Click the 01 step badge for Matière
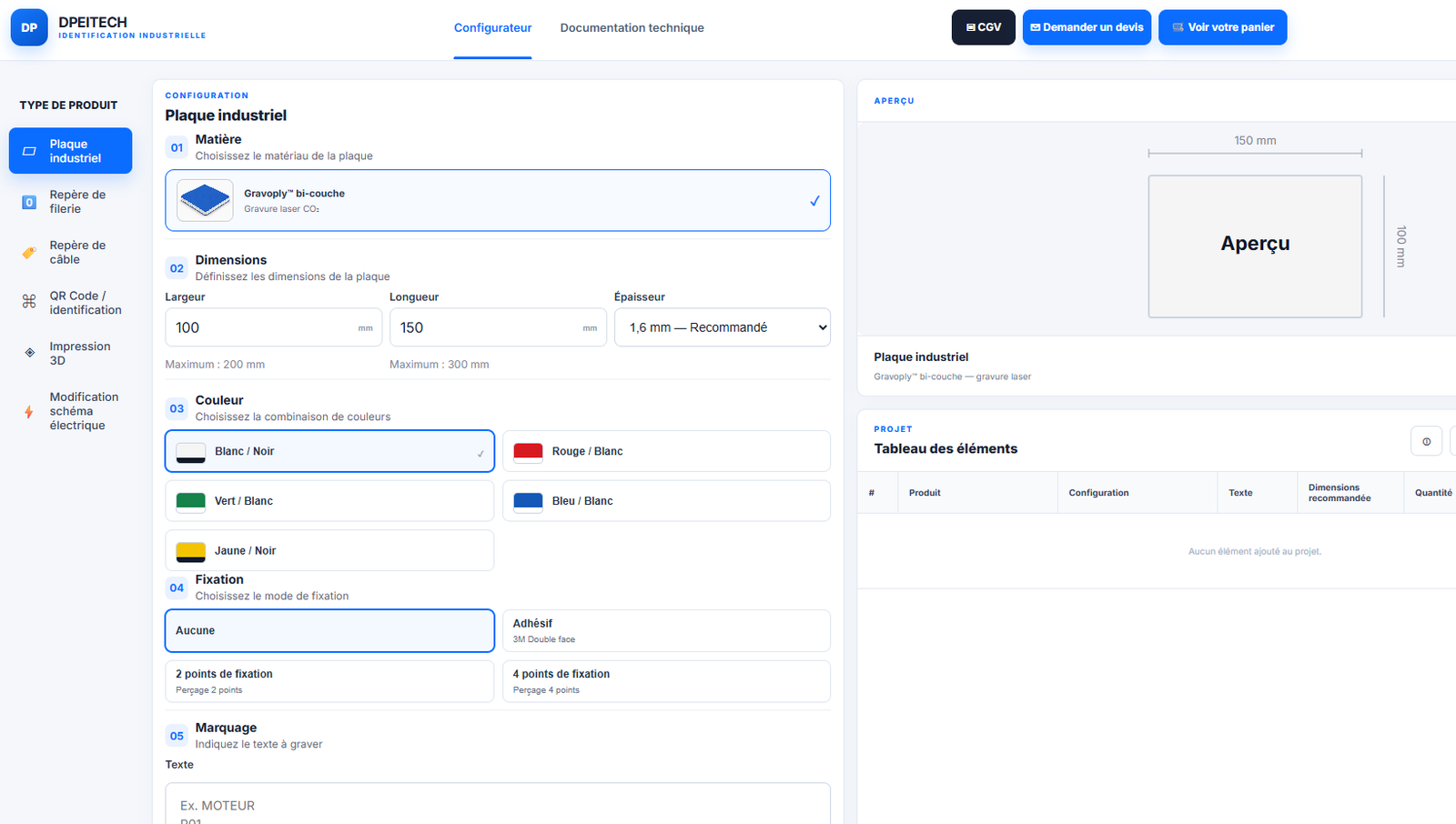Viewport: 1456px width, 824px height. point(177,147)
